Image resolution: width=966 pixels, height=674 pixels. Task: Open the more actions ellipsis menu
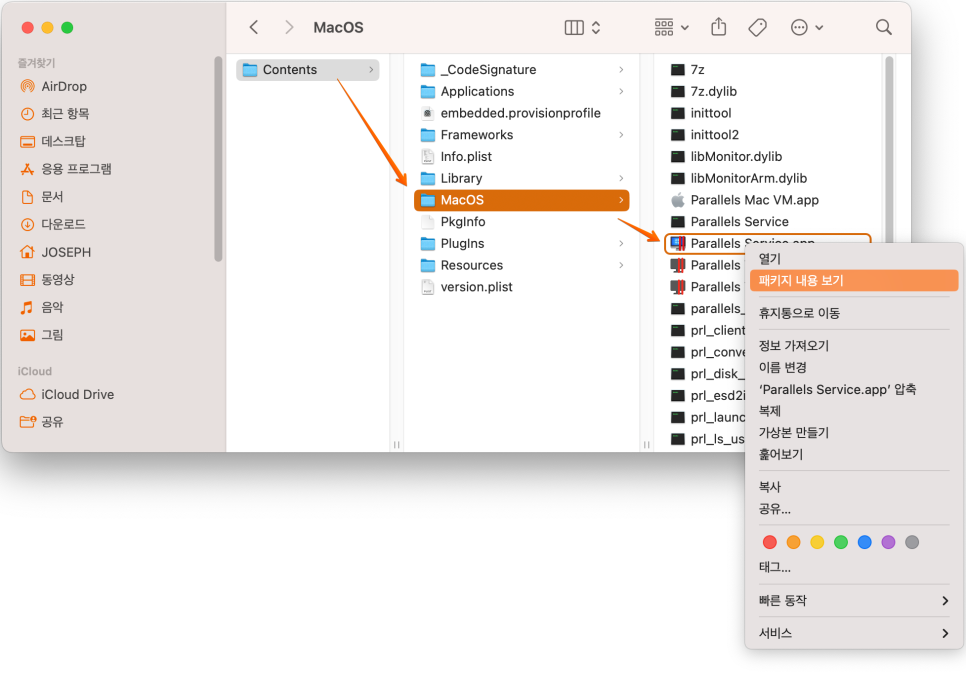pyautogui.click(x=806, y=27)
